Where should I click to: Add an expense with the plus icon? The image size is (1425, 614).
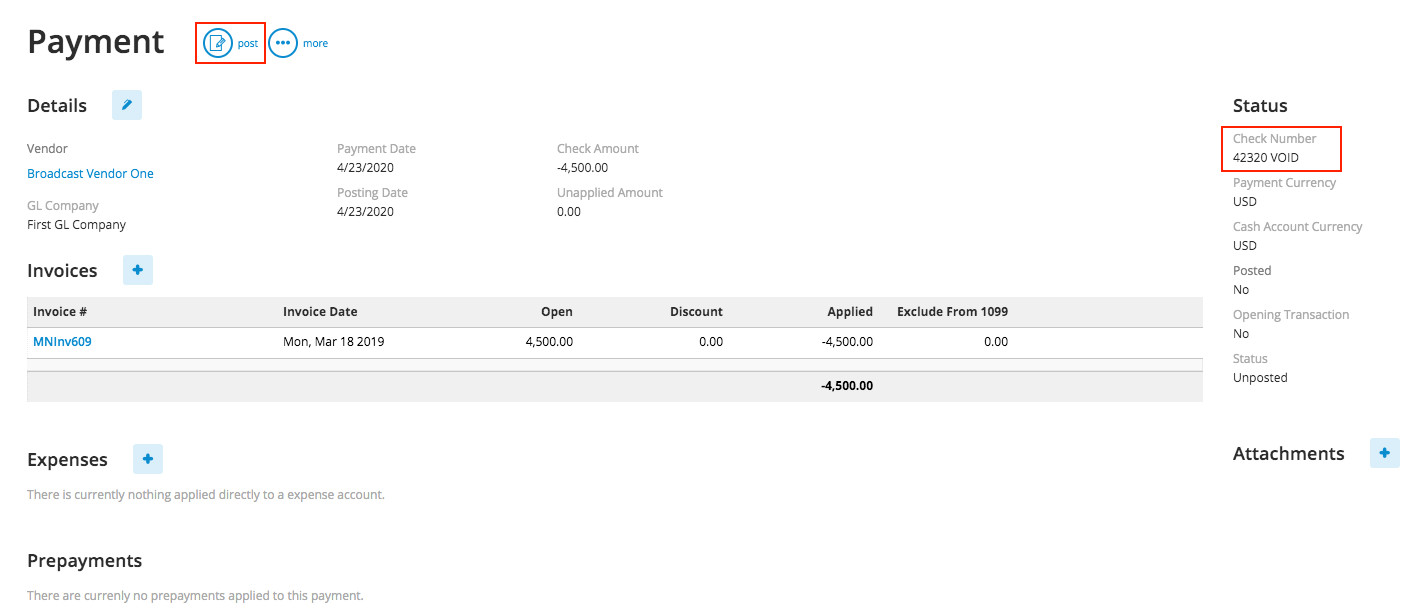(148, 459)
